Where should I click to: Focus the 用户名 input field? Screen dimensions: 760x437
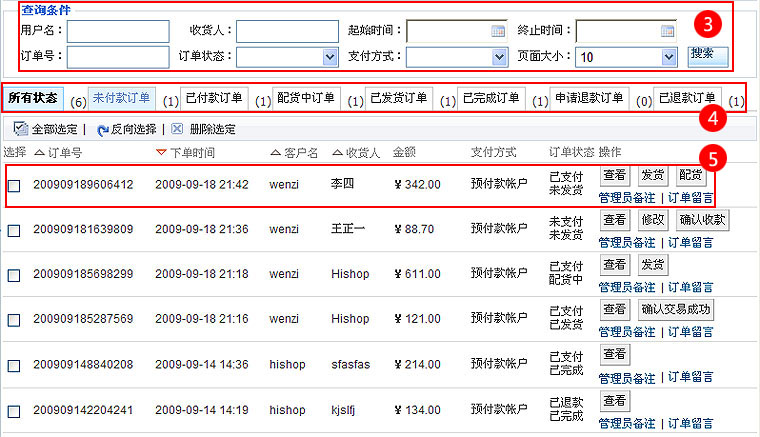[118, 31]
